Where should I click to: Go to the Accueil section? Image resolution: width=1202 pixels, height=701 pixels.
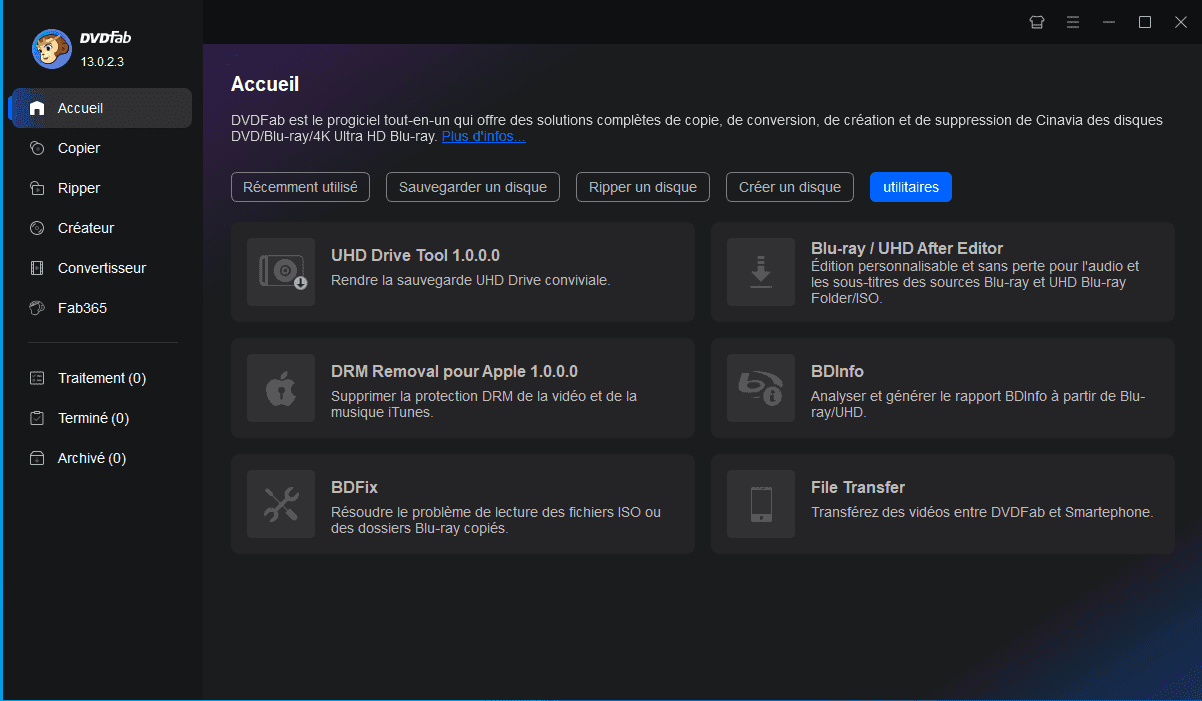click(x=100, y=108)
